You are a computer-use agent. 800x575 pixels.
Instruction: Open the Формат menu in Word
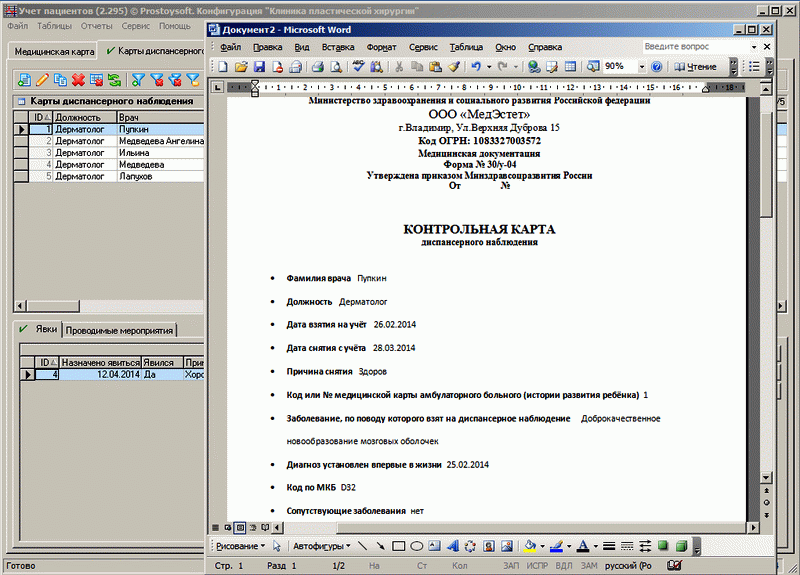click(381, 47)
